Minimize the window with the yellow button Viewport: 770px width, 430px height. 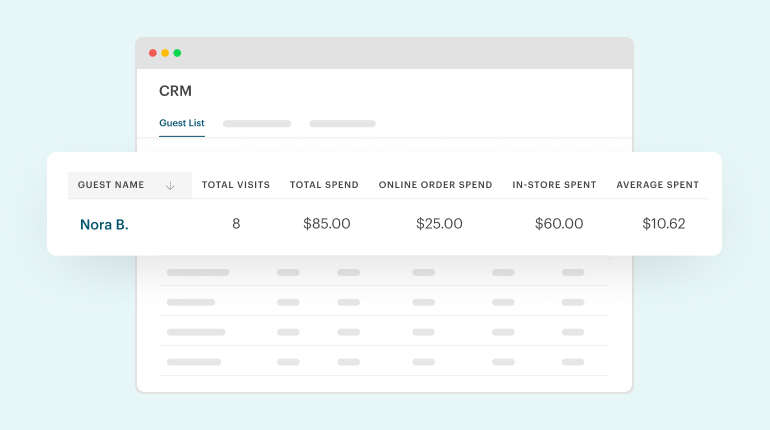tap(165, 53)
